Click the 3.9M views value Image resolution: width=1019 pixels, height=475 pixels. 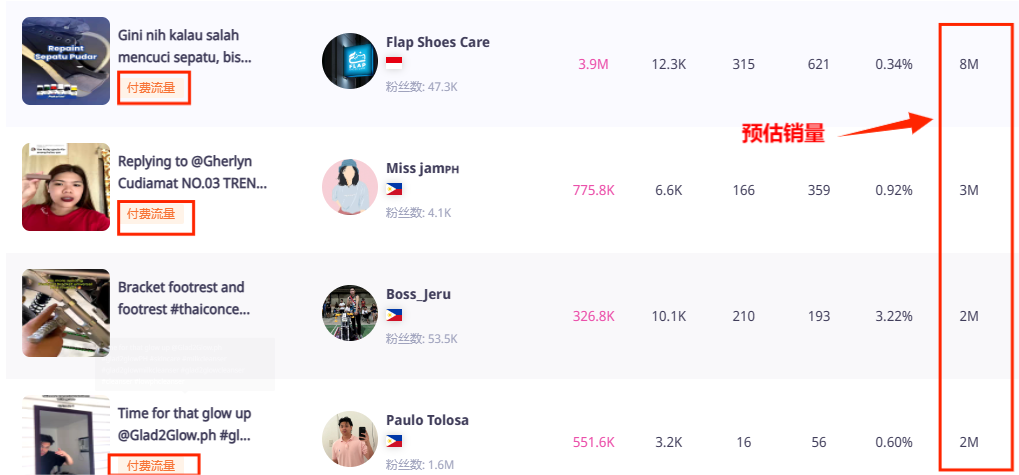[x=593, y=64]
